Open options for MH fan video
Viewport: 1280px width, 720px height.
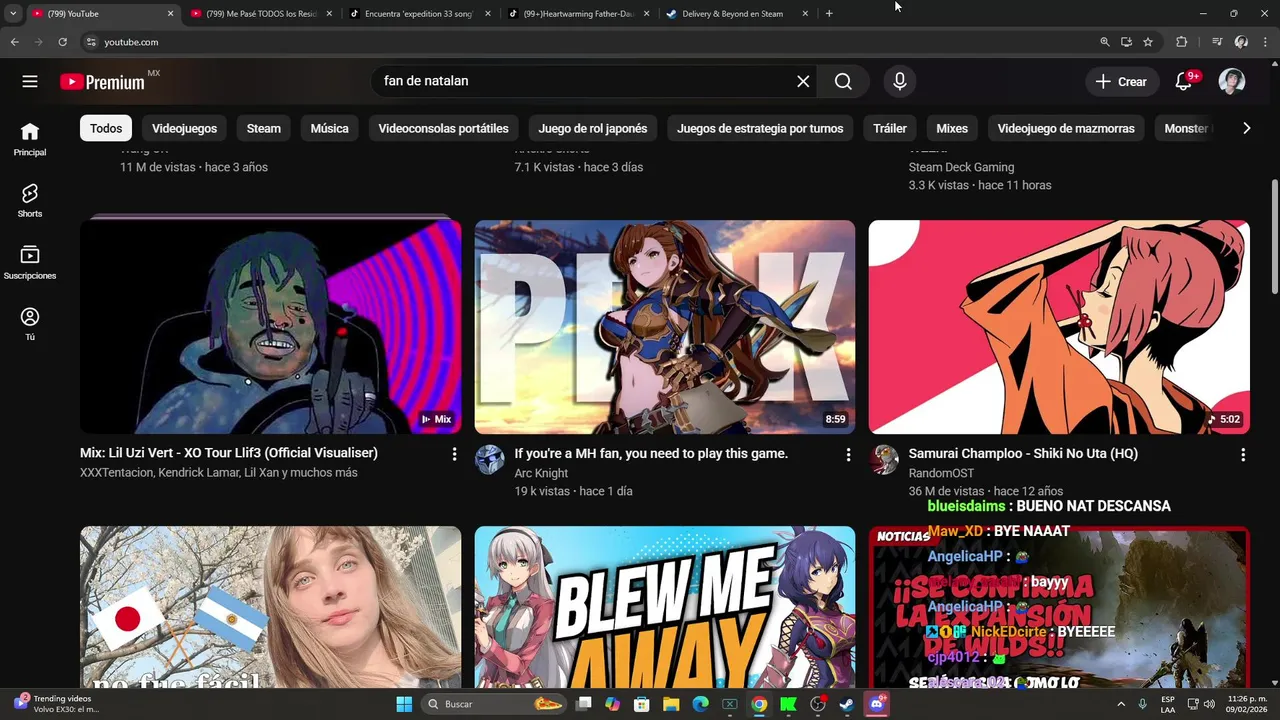[x=848, y=454]
